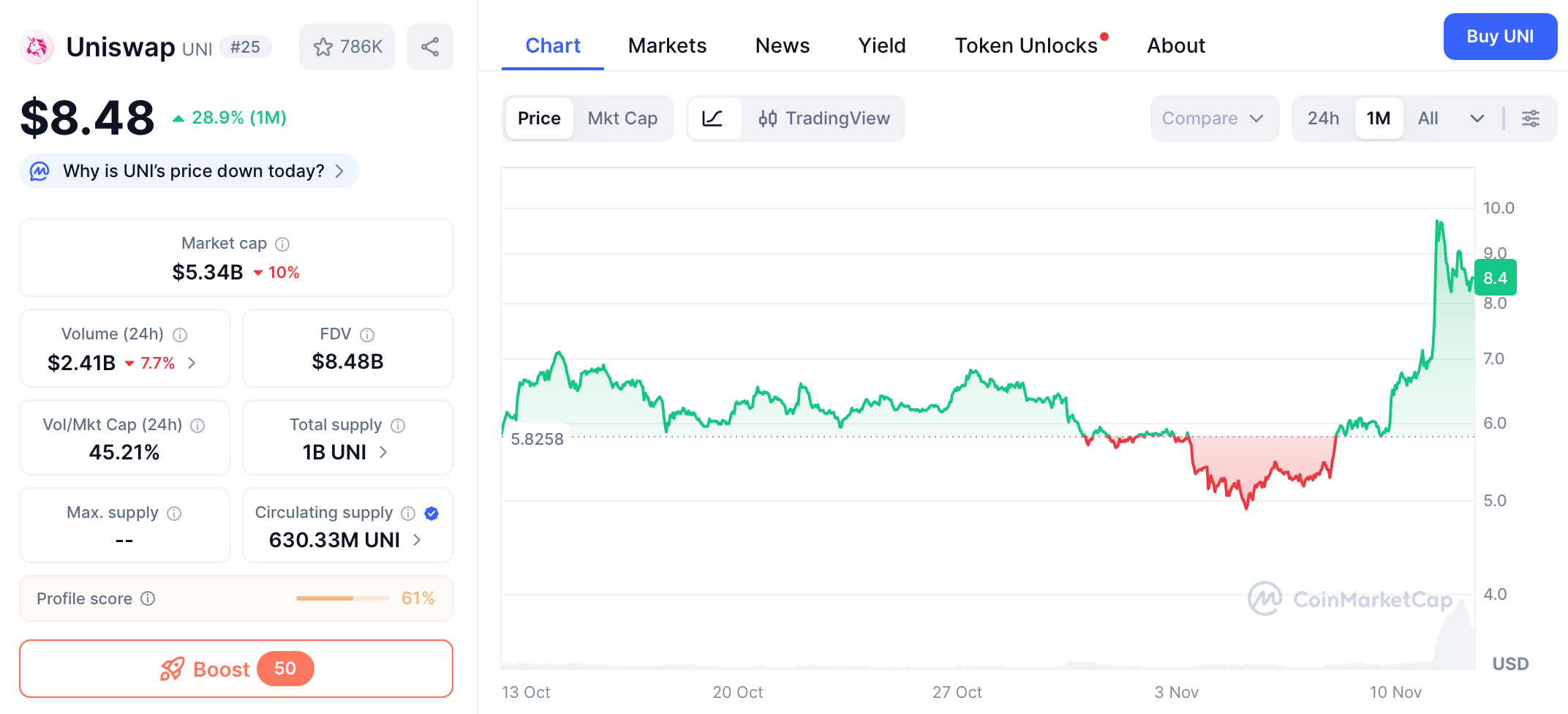Open TradingView candlestick chart view
Image resolution: width=1568 pixels, height=714 pixels.
point(825,118)
